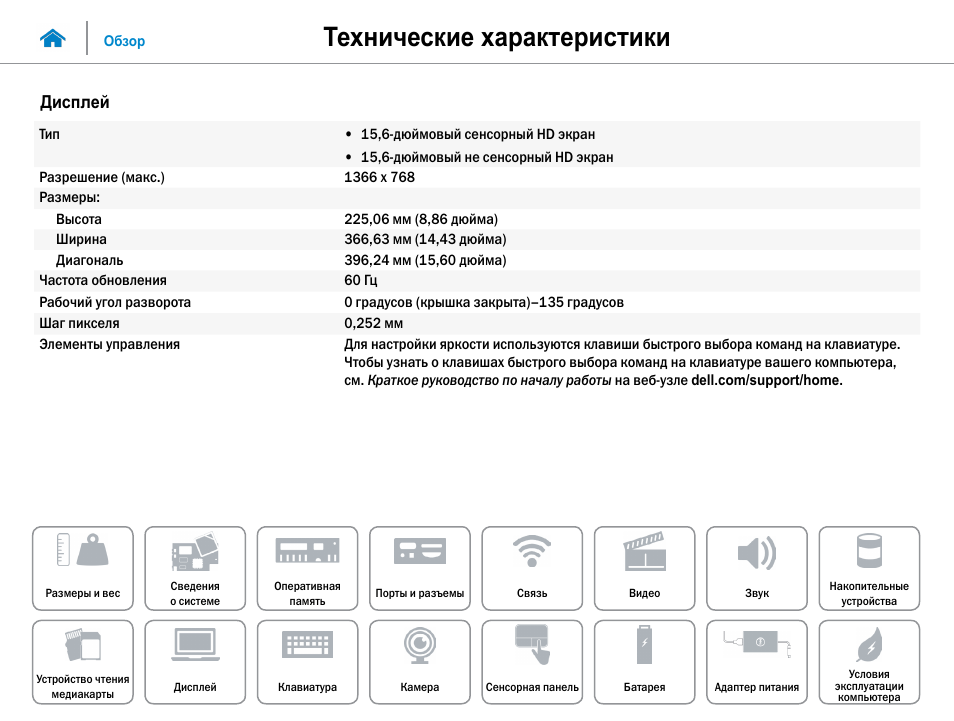Select the Сведения о системе icon
954x721 pixels.
tap(195, 568)
